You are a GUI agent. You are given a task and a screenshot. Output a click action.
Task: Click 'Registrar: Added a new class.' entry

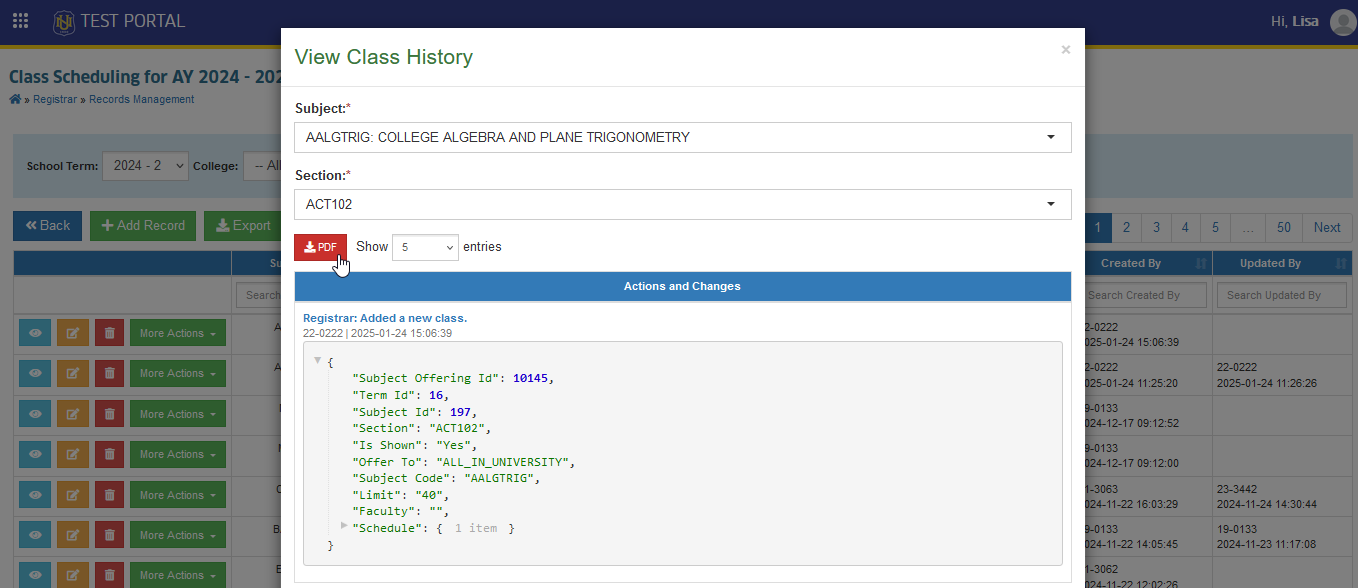tap(385, 318)
